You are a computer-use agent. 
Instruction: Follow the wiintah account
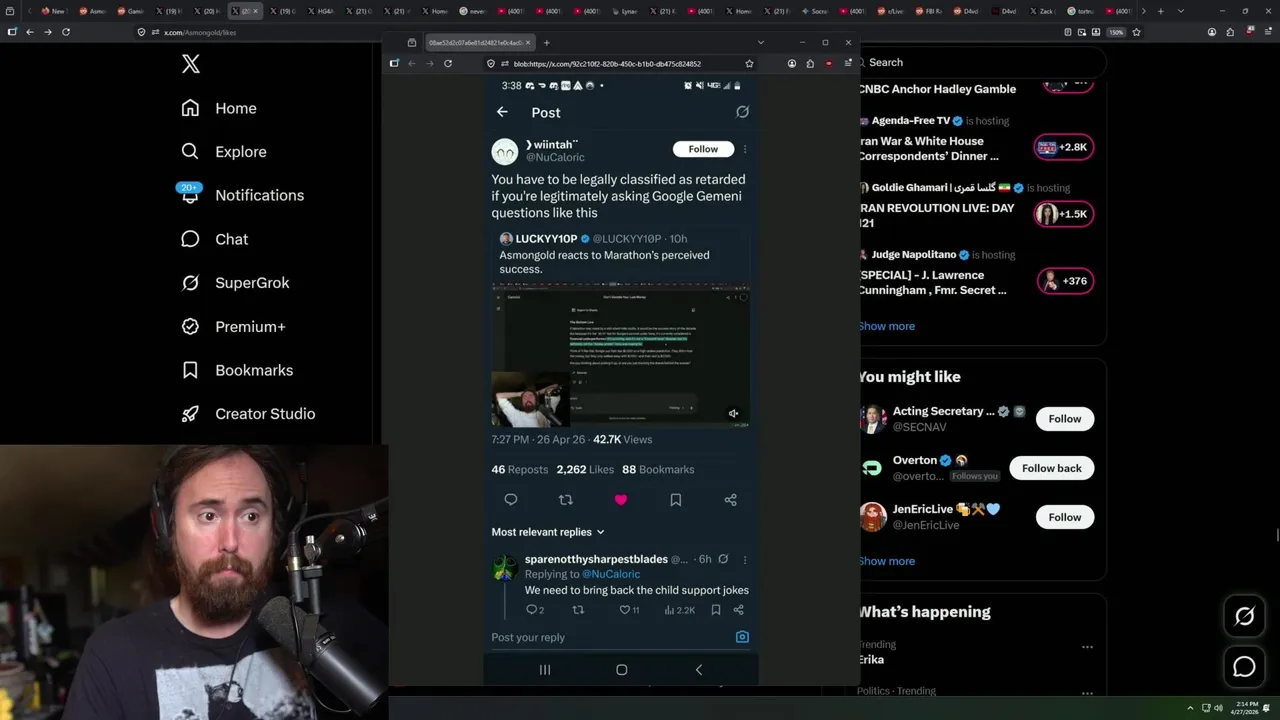click(703, 149)
